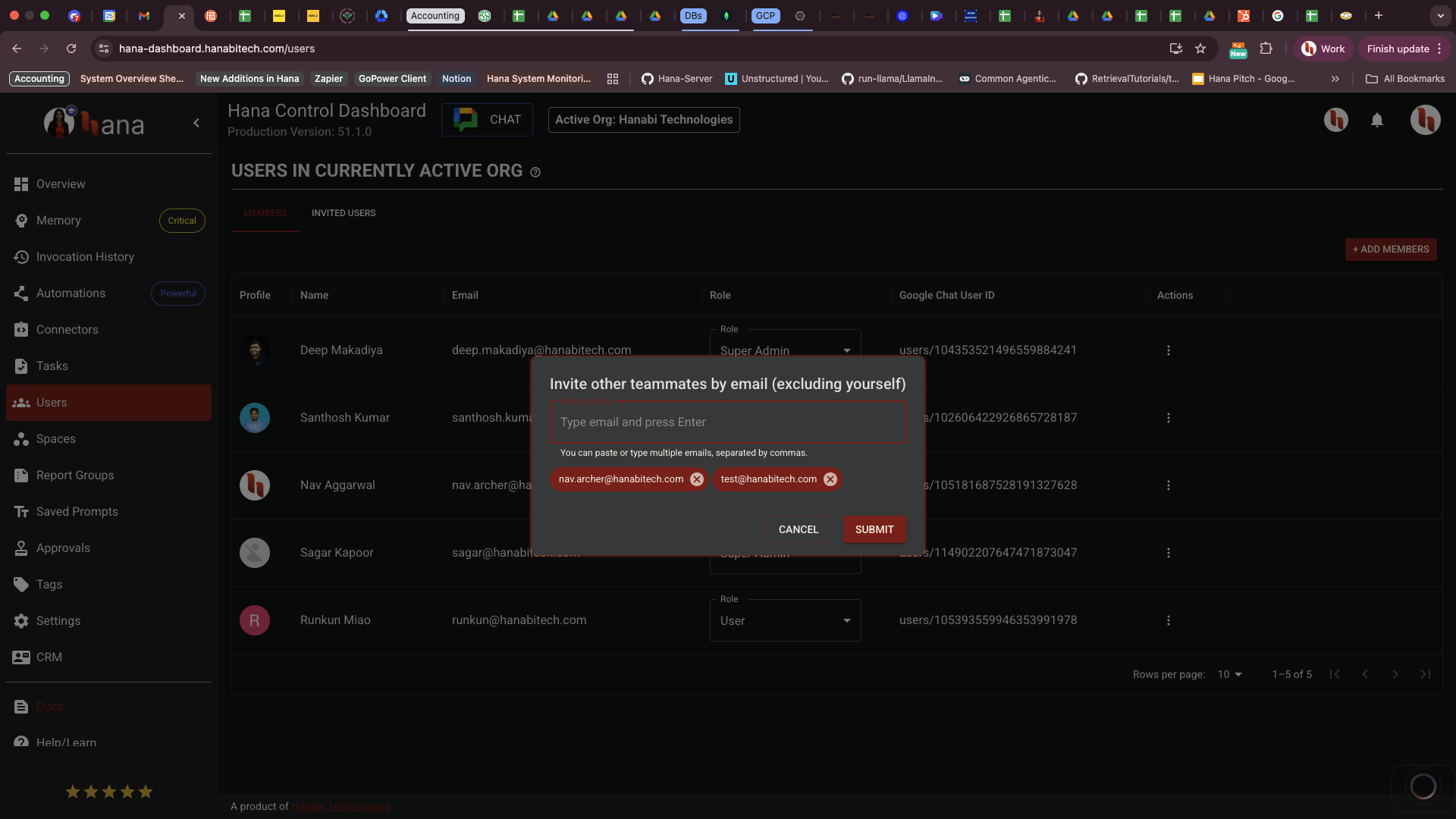
Task: Go to last page of users
Action: click(x=1426, y=674)
